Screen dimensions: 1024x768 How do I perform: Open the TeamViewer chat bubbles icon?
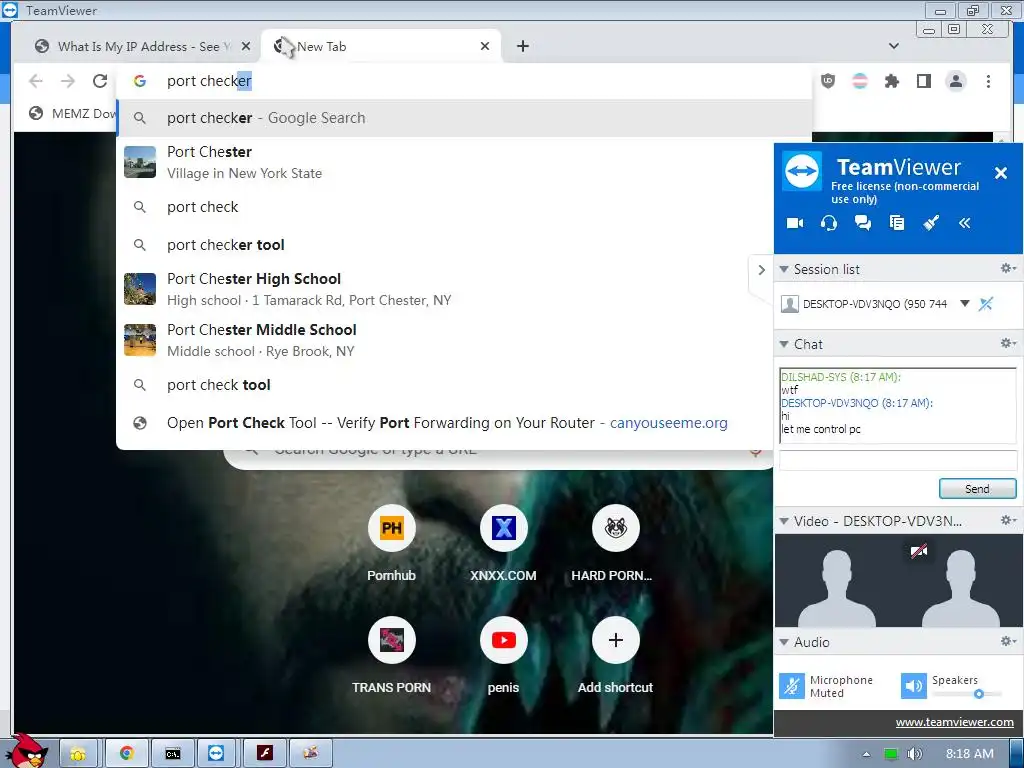tap(863, 223)
